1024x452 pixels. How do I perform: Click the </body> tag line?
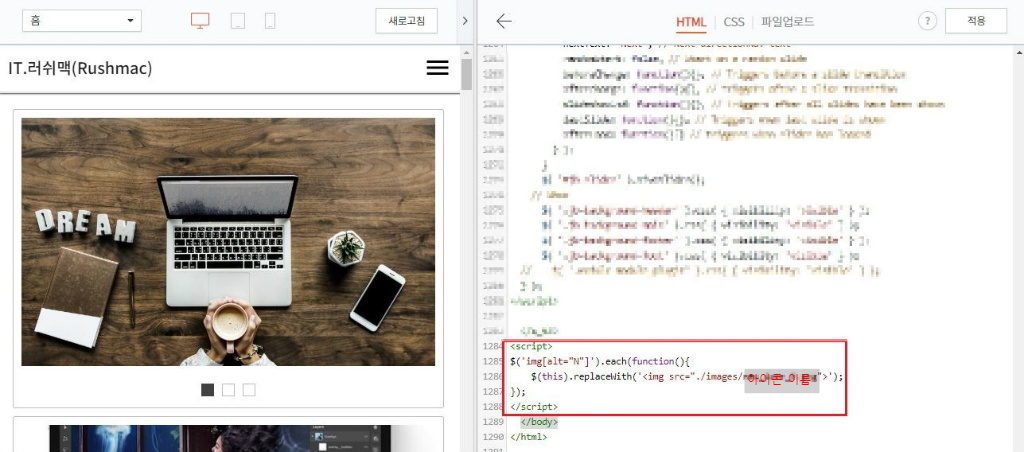tap(539, 422)
